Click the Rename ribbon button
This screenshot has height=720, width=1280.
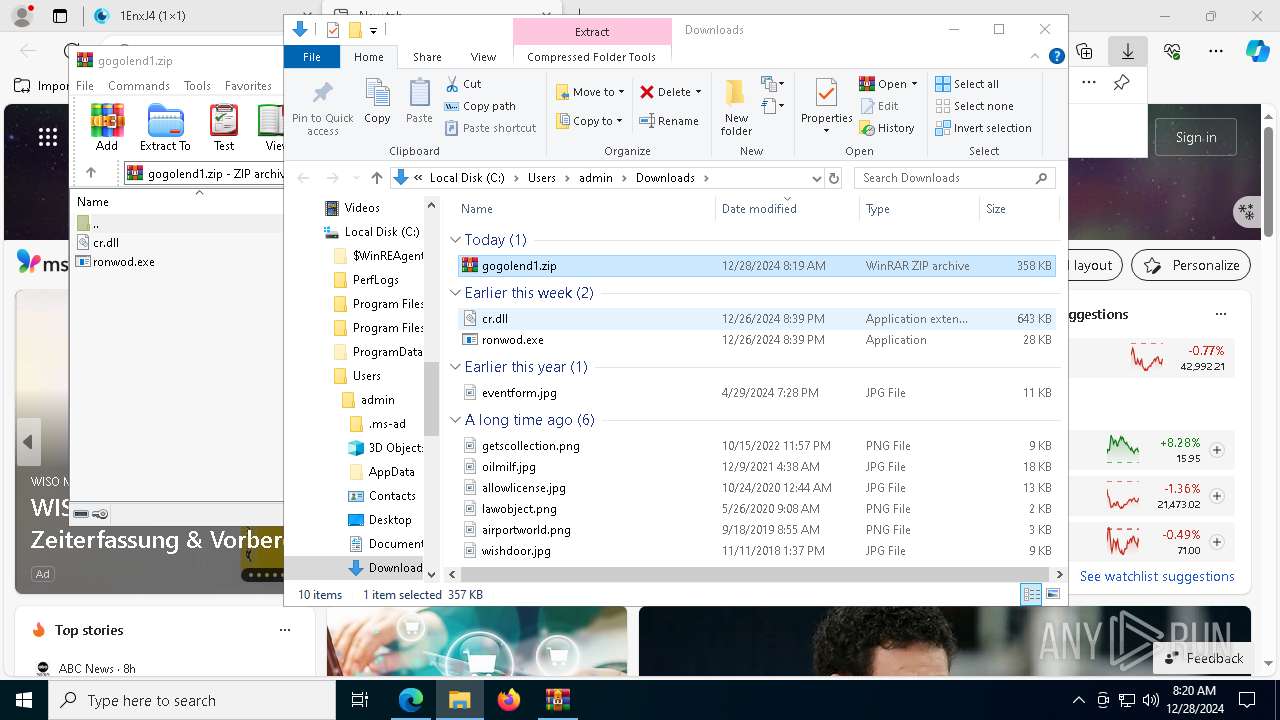(669, 121)
